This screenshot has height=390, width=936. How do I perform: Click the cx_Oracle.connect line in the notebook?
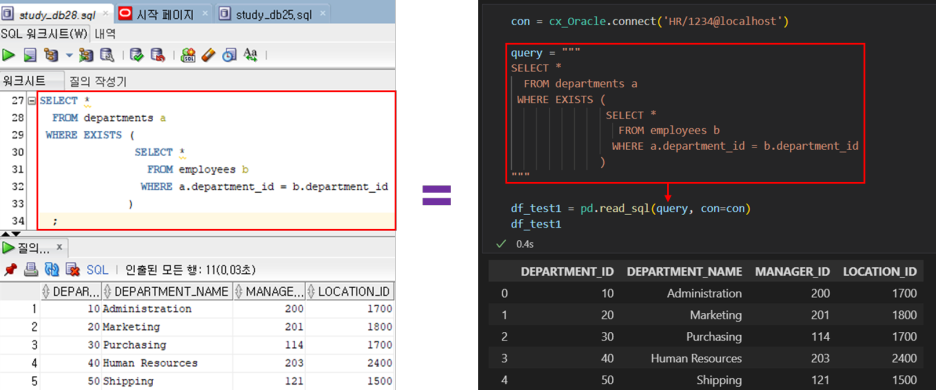[x=650, y=22]
